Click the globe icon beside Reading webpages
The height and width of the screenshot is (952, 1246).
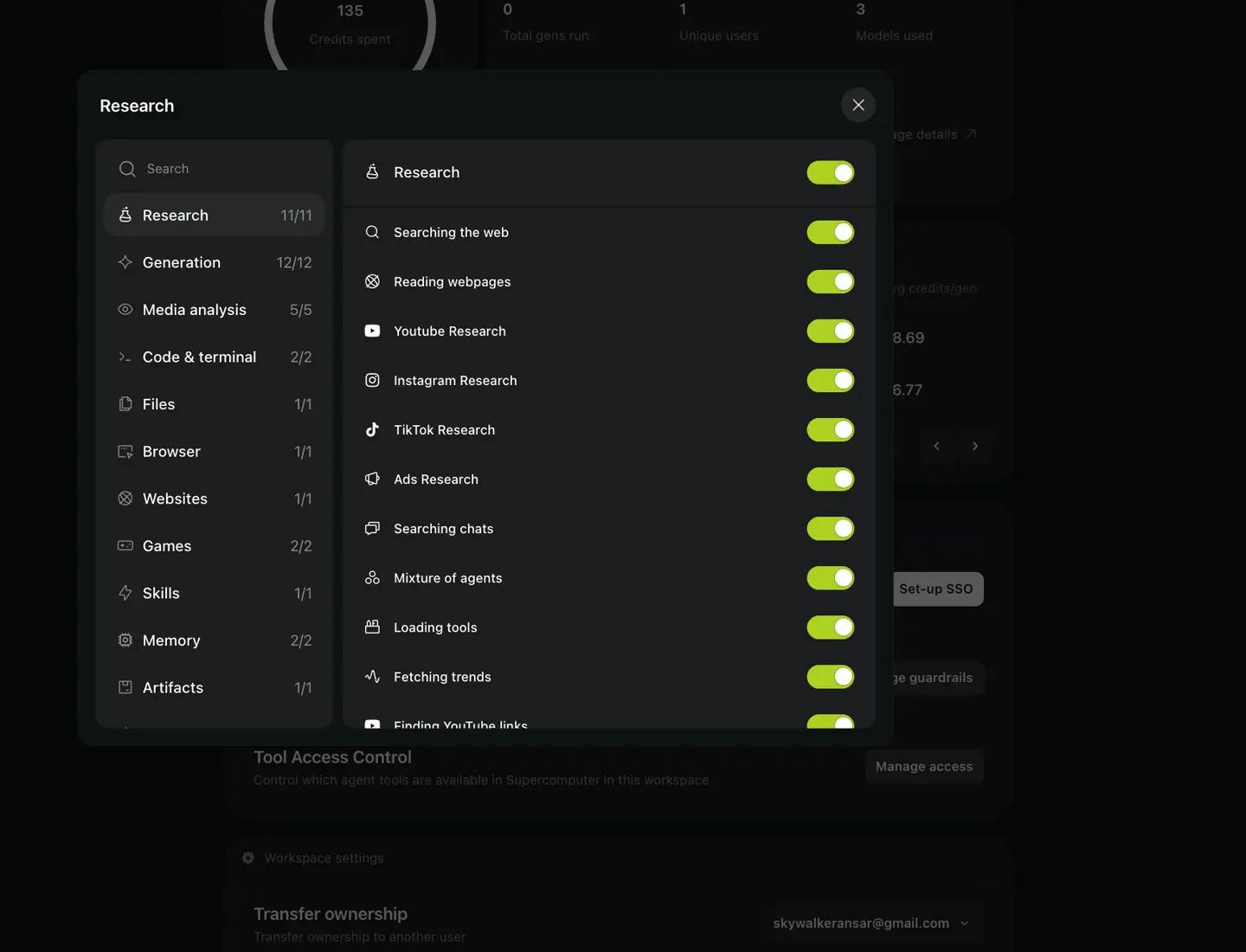pos(372,281)
